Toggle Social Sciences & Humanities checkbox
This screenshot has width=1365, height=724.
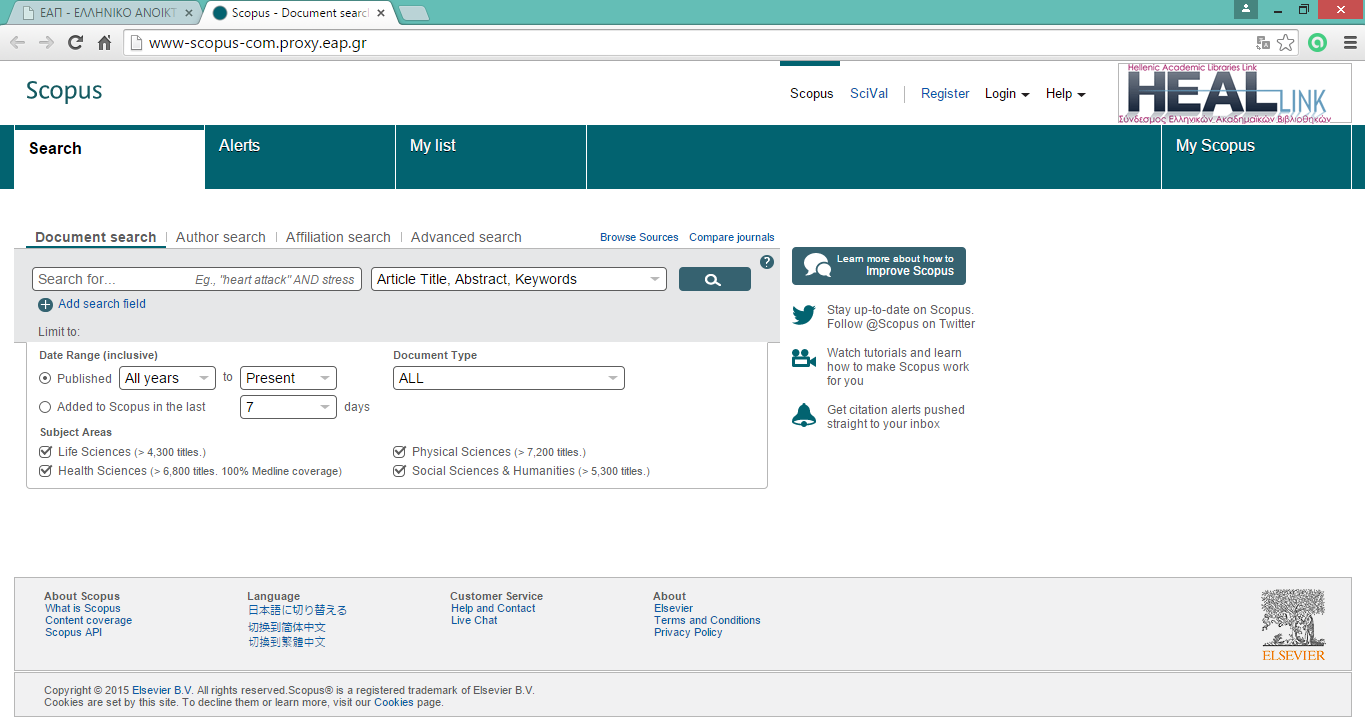click(x=400, y=471)
